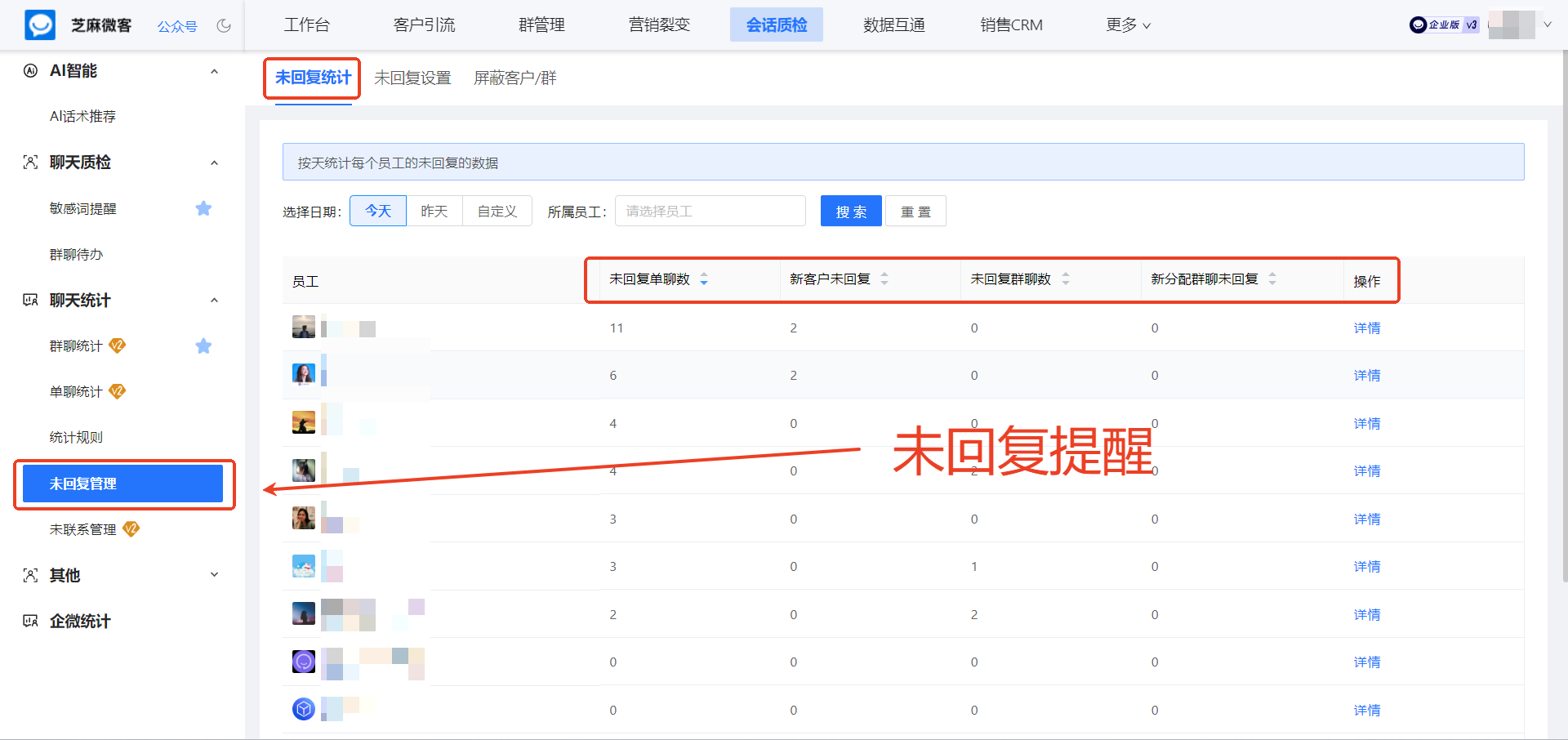
Task: Open the 群管理 menu item
Action: pyautogui.click(x=541, y=25)
